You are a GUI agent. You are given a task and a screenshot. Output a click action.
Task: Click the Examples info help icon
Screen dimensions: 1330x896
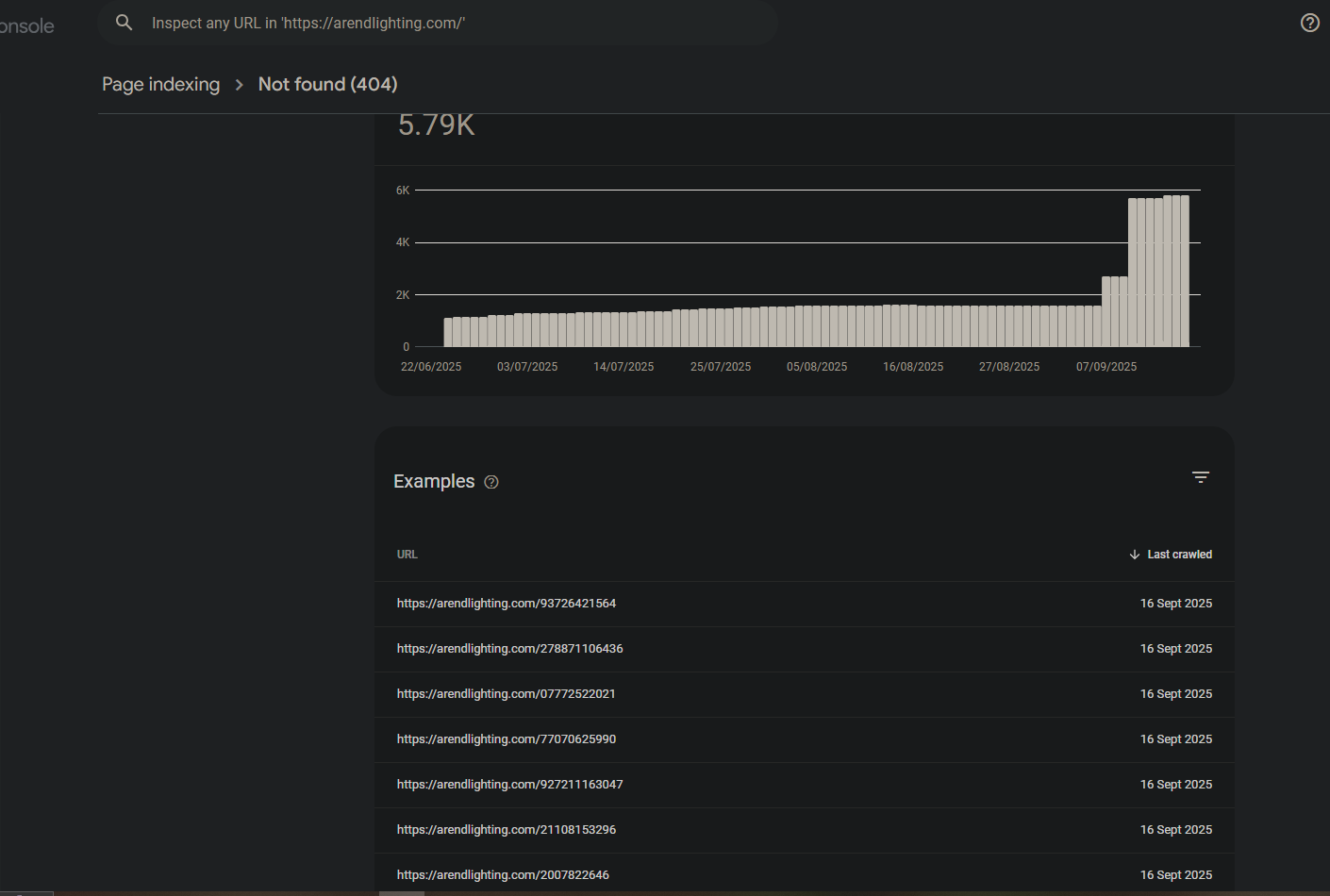point(491,482)
